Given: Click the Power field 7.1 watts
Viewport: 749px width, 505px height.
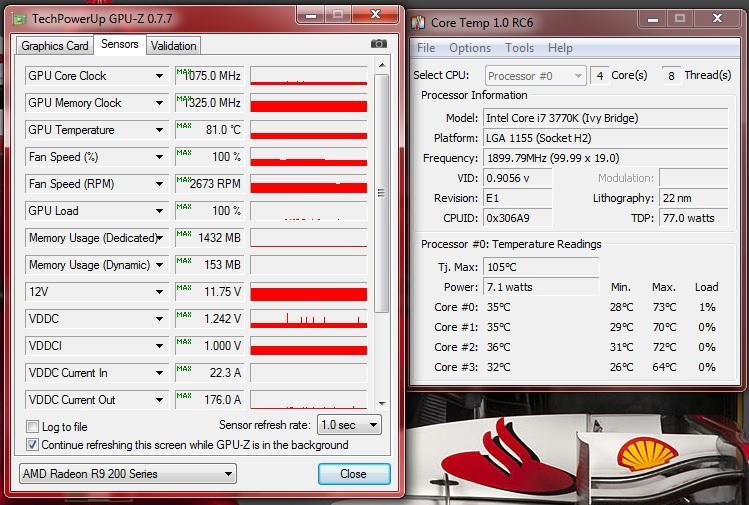Looking at the screenshot, I should pos(541,287).
